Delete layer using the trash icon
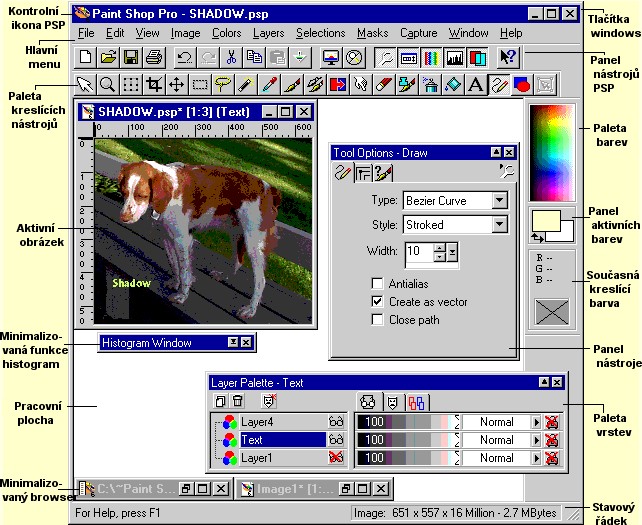 [x=238, y=402]
